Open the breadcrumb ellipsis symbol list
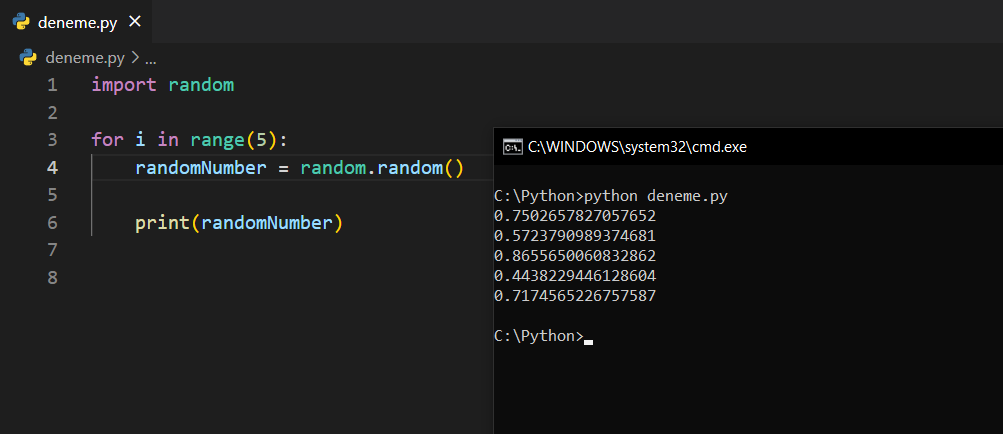This screenshot has width=1003, height=434. [x=151, y=57]
